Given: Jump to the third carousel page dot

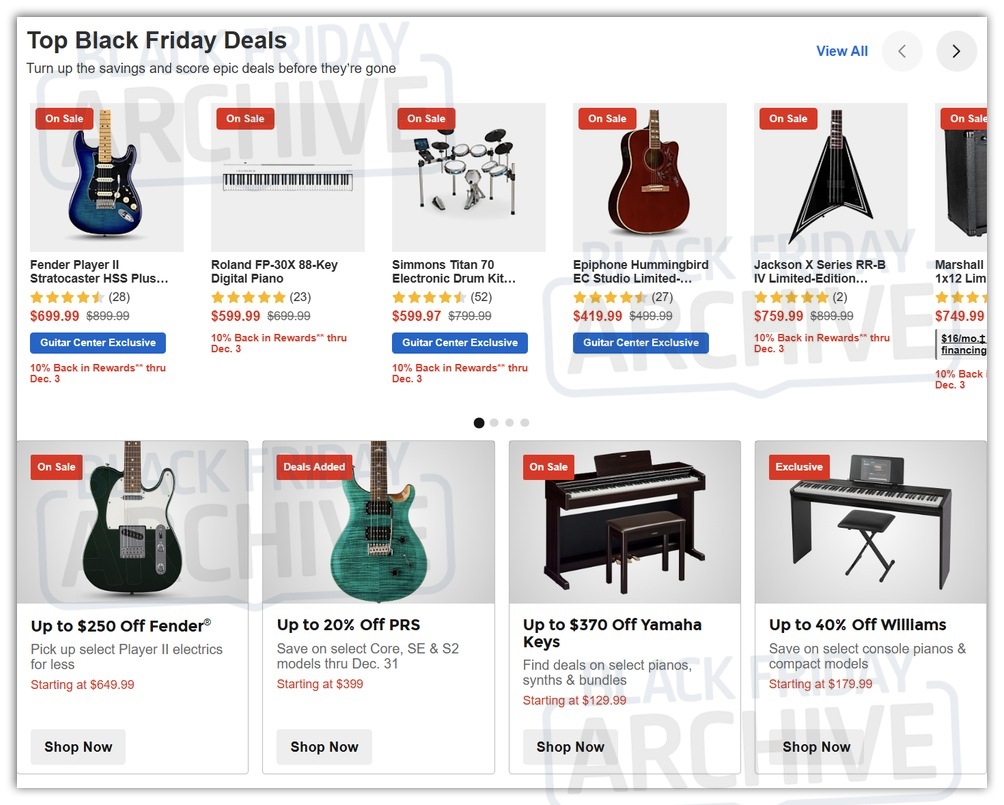Looking at the screenshot, I should (x=510, y=423).
